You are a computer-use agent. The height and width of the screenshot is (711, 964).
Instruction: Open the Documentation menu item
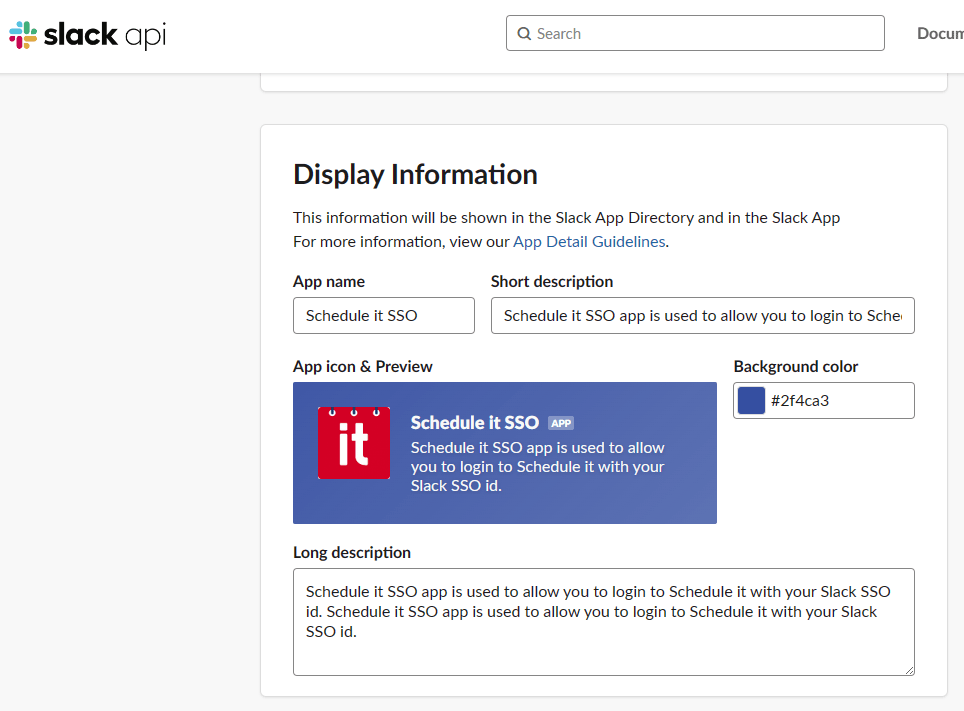(x=940, y=33)
